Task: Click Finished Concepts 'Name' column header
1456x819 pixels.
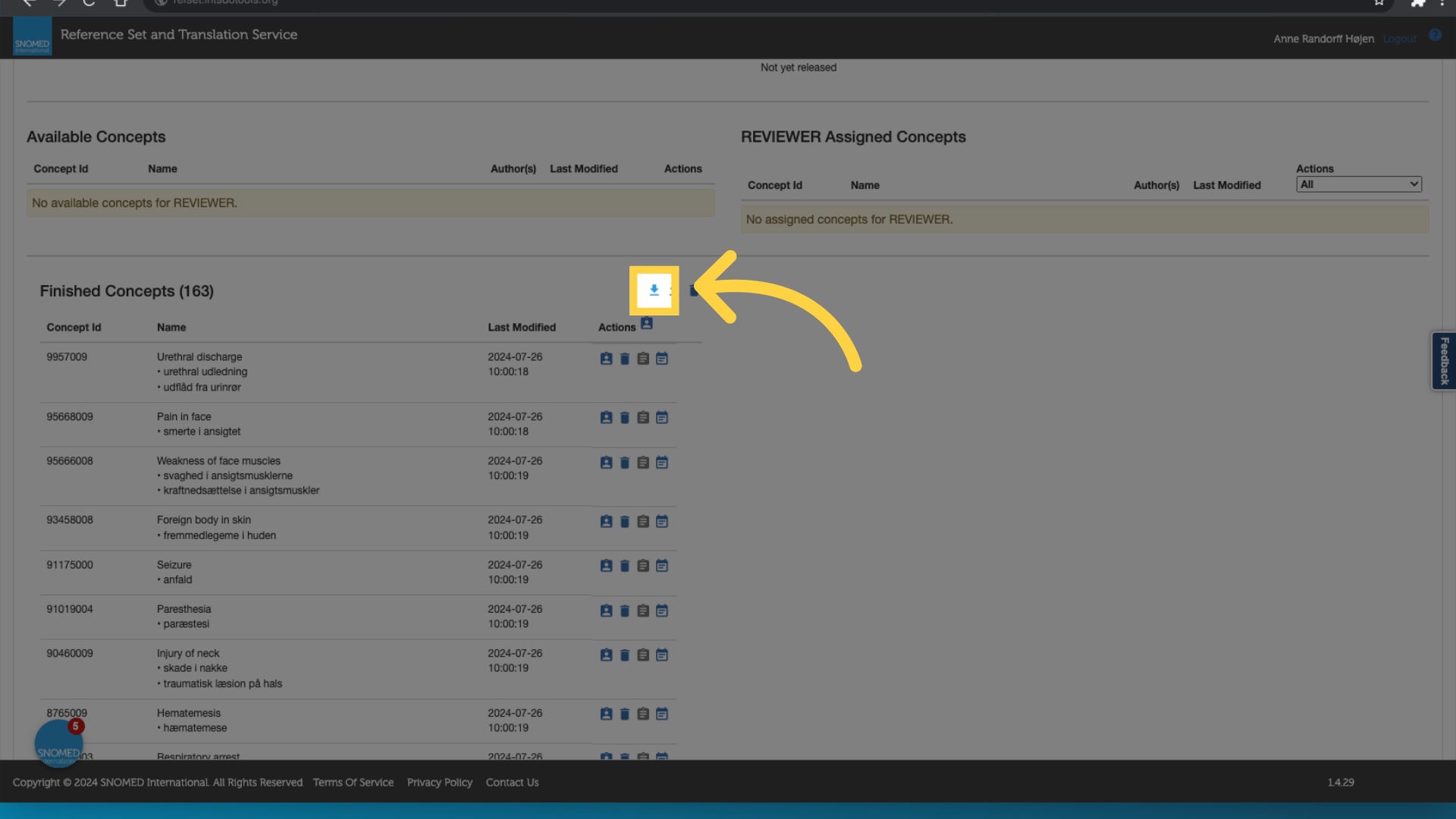Action: click(171, 328)
